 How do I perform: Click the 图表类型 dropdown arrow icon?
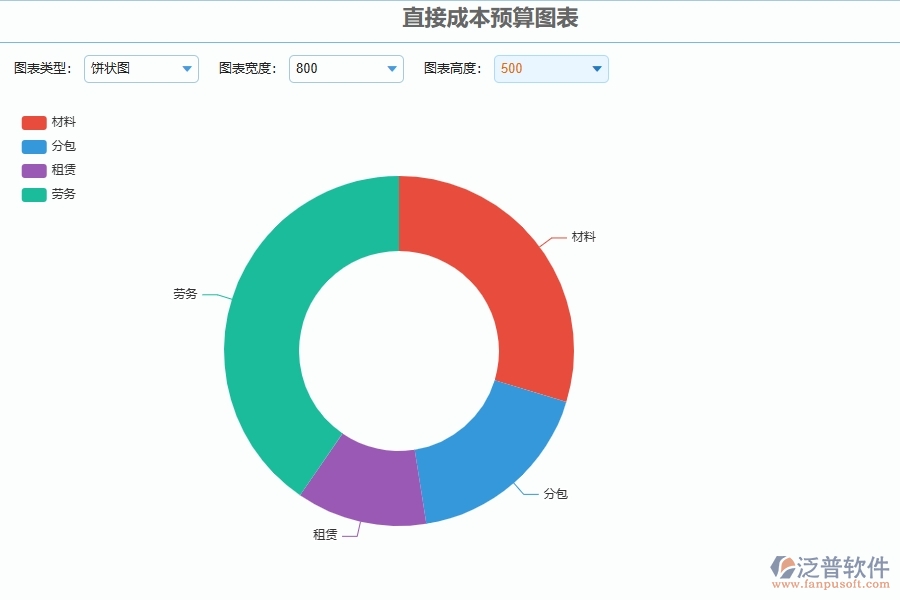point(186,69)
